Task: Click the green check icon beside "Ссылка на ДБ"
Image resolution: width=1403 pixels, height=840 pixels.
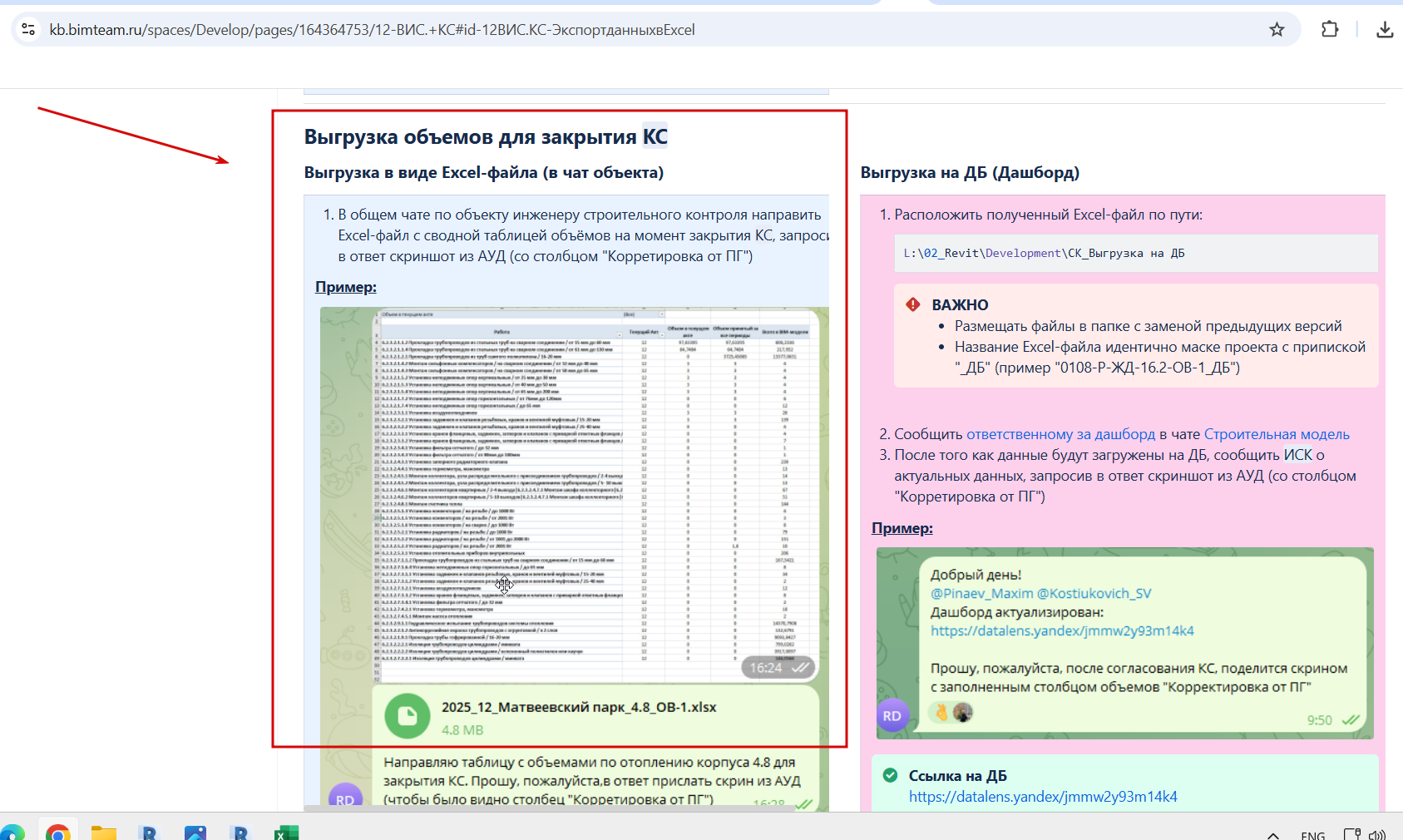Action: tap(890, 775)
